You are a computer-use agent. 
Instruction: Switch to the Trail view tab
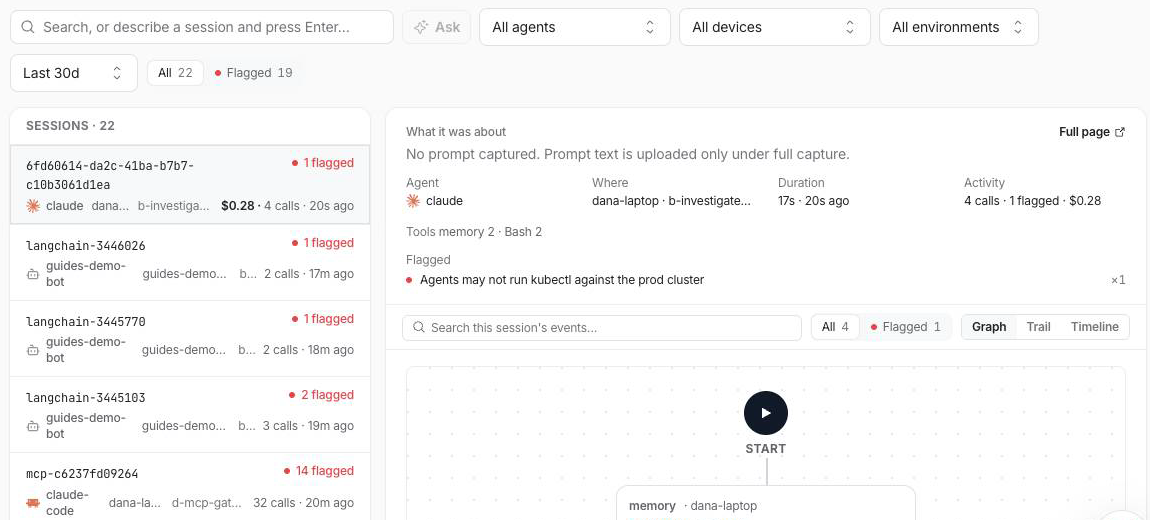pyautogui.click(x=1038, y=327)
